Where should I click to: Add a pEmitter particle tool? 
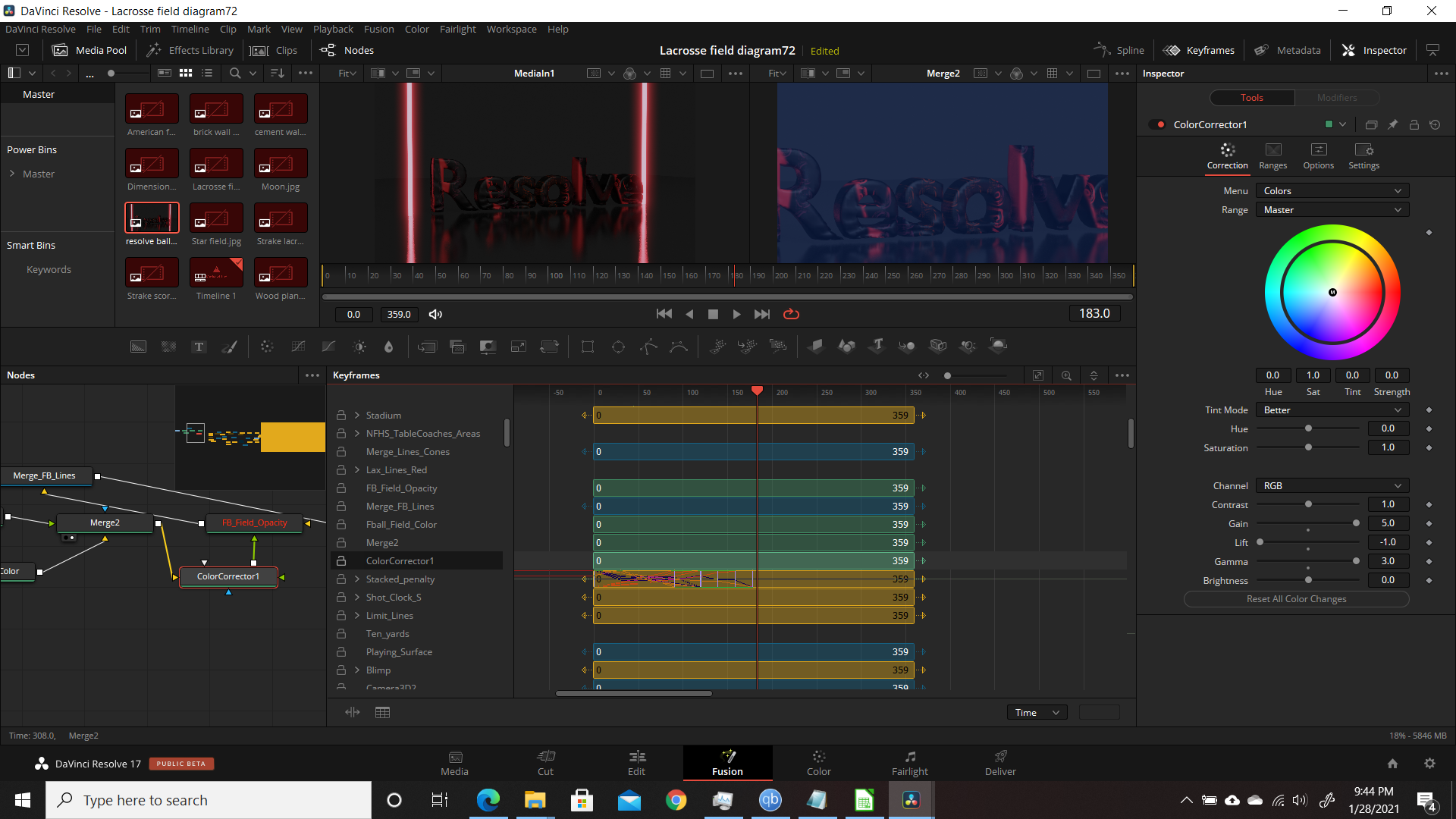point(717,347)
